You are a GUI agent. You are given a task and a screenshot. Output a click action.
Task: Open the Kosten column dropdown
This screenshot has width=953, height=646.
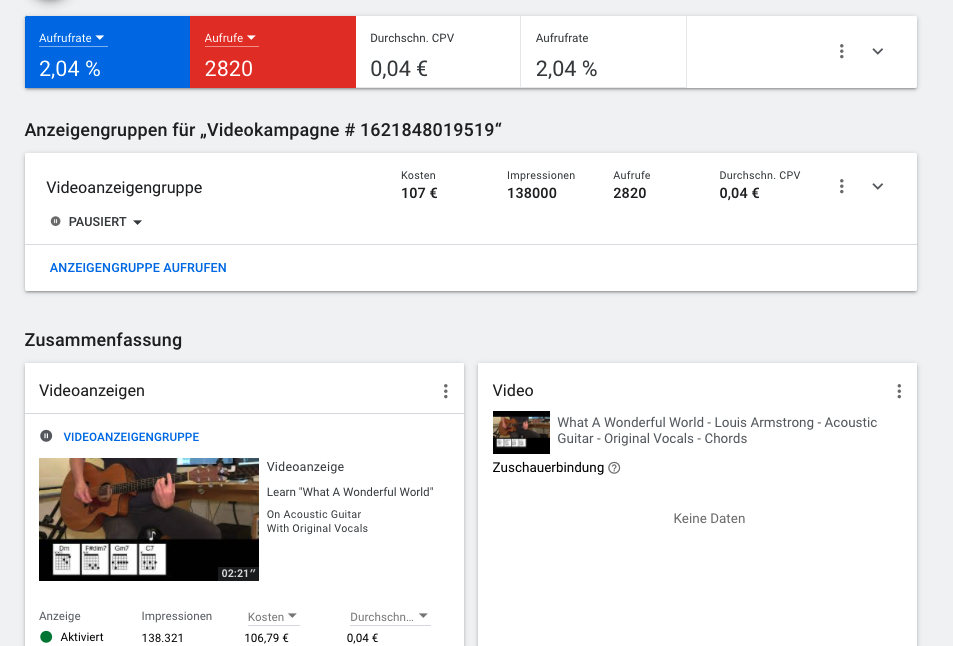272,617
